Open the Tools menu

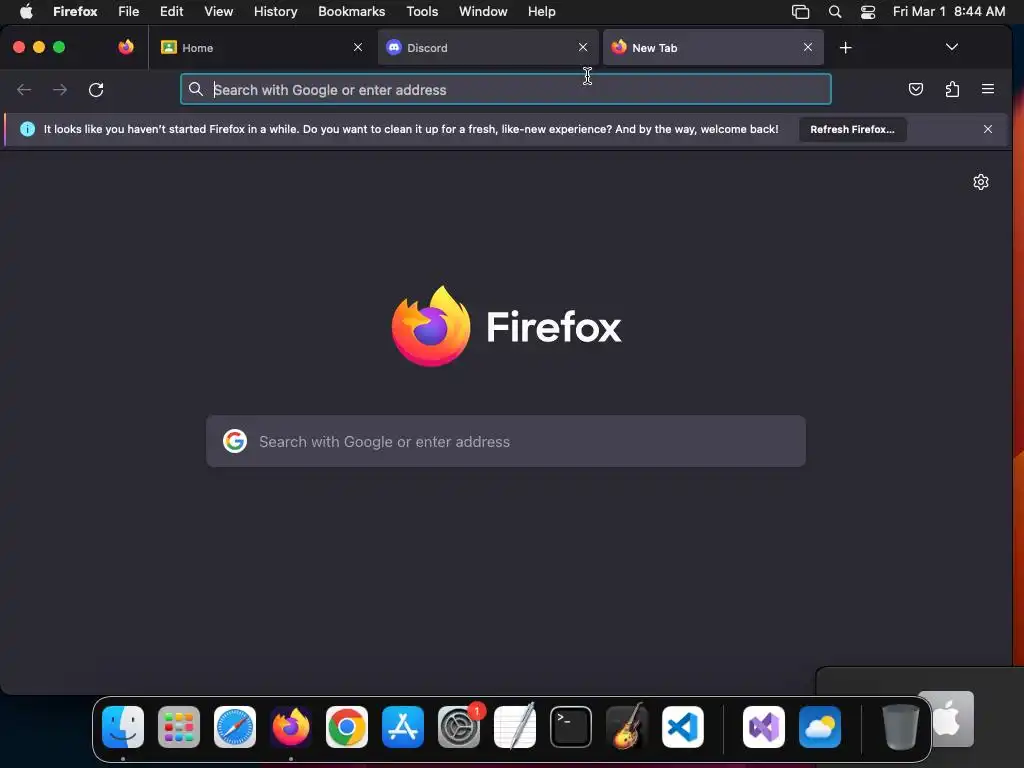tap(422, 11)
